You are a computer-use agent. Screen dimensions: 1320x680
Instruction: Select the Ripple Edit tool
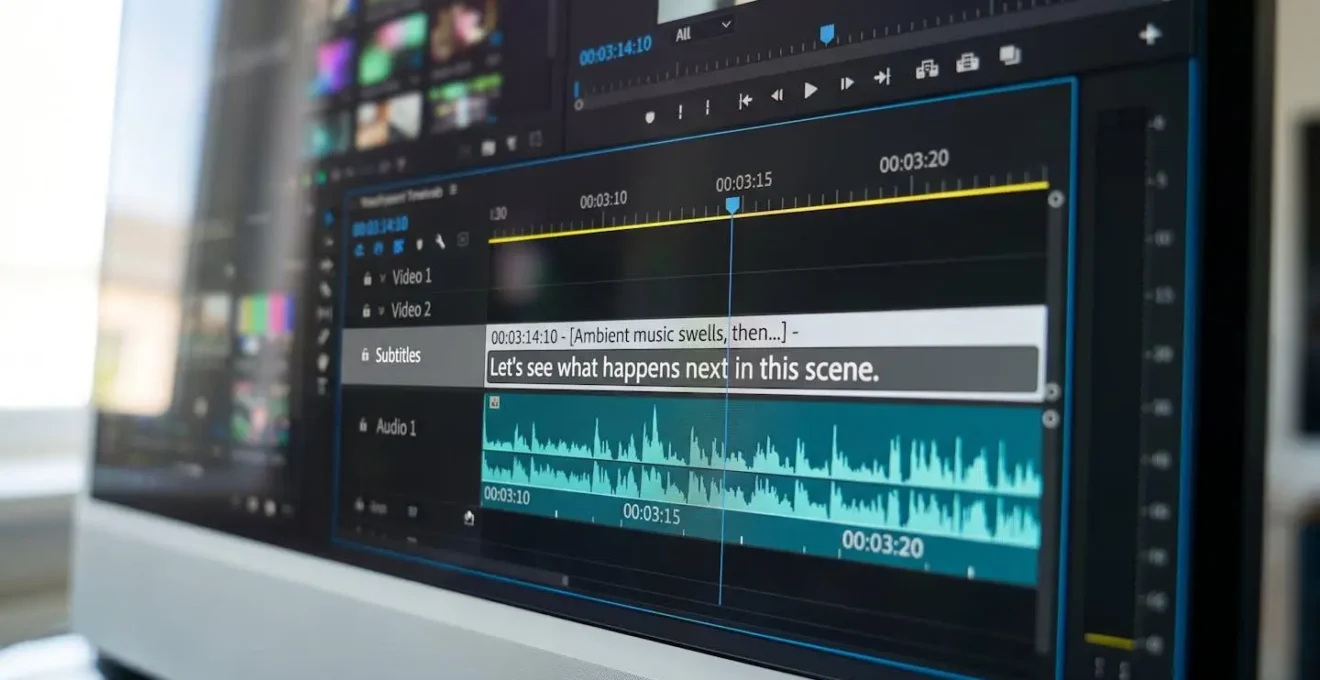tap(326, 265)
